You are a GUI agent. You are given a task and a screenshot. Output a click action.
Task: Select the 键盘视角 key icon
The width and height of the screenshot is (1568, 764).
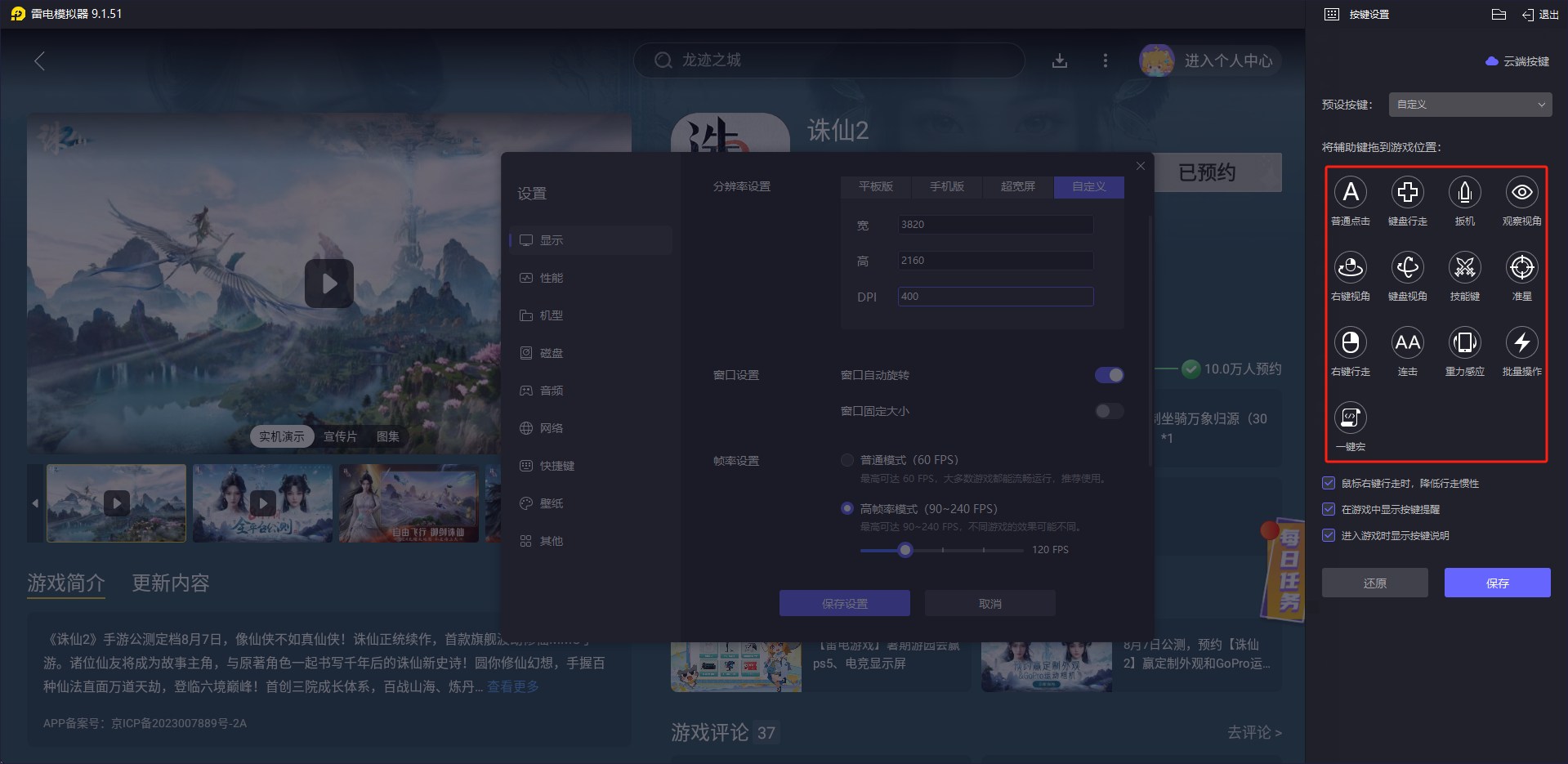pos(1407,267)
